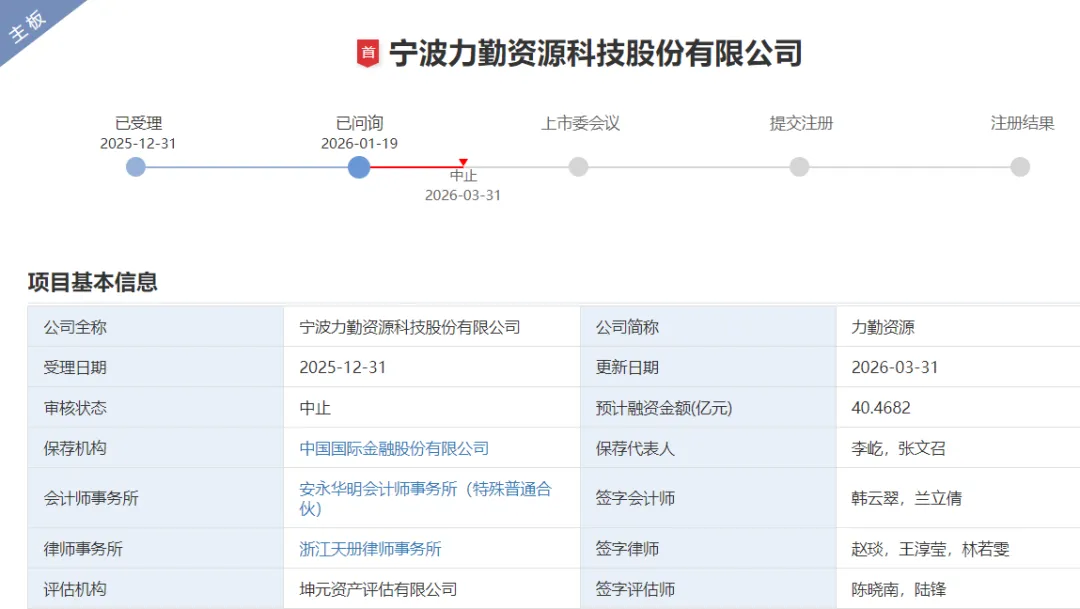This screenshot has height=609, width=1080.
Task: Click the 律师事务所 label cell
Action: pos(155,549)
